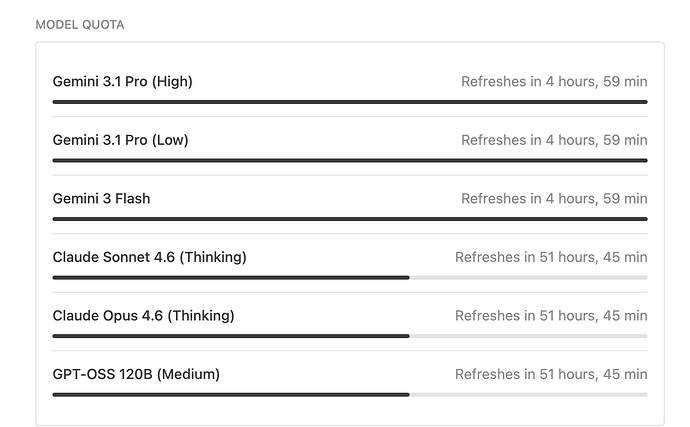The image size is (690, 427).
Task: Select the Gemini 3 Flash model name
Action: (x=101, y=199)
